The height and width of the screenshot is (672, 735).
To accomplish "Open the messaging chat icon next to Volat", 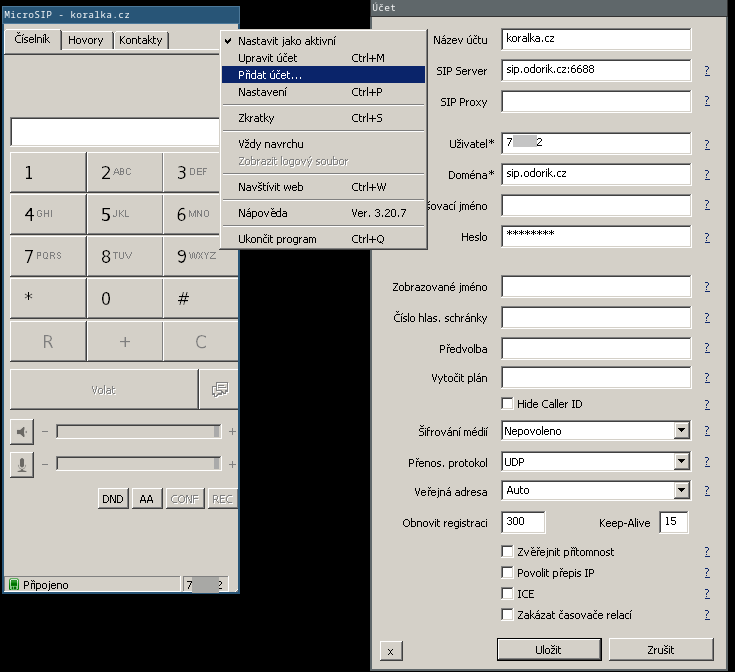I will 218,389.
